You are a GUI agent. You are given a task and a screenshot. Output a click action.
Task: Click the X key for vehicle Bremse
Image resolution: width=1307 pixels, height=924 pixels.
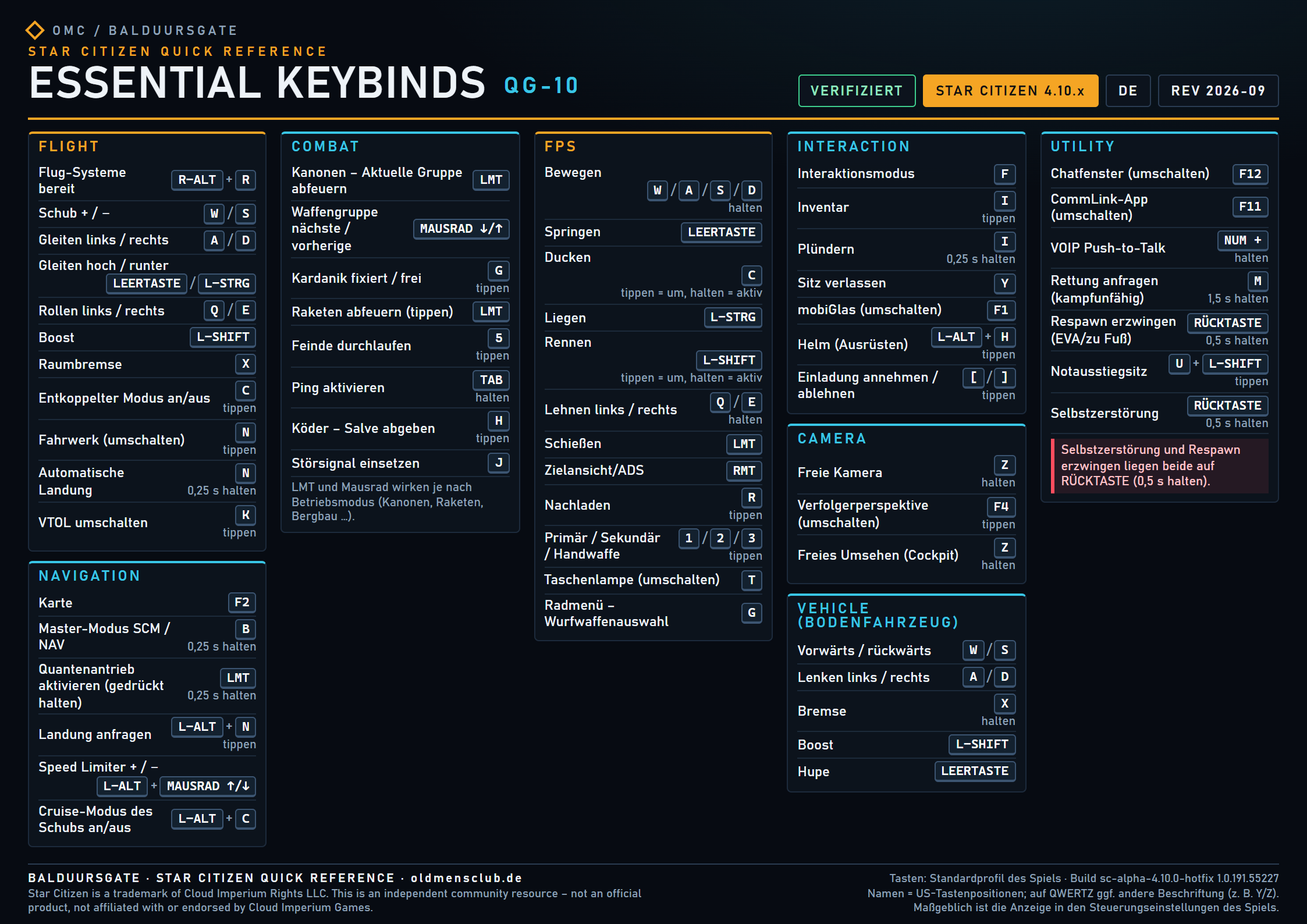pyautogui.click(x=1005, y=703)
